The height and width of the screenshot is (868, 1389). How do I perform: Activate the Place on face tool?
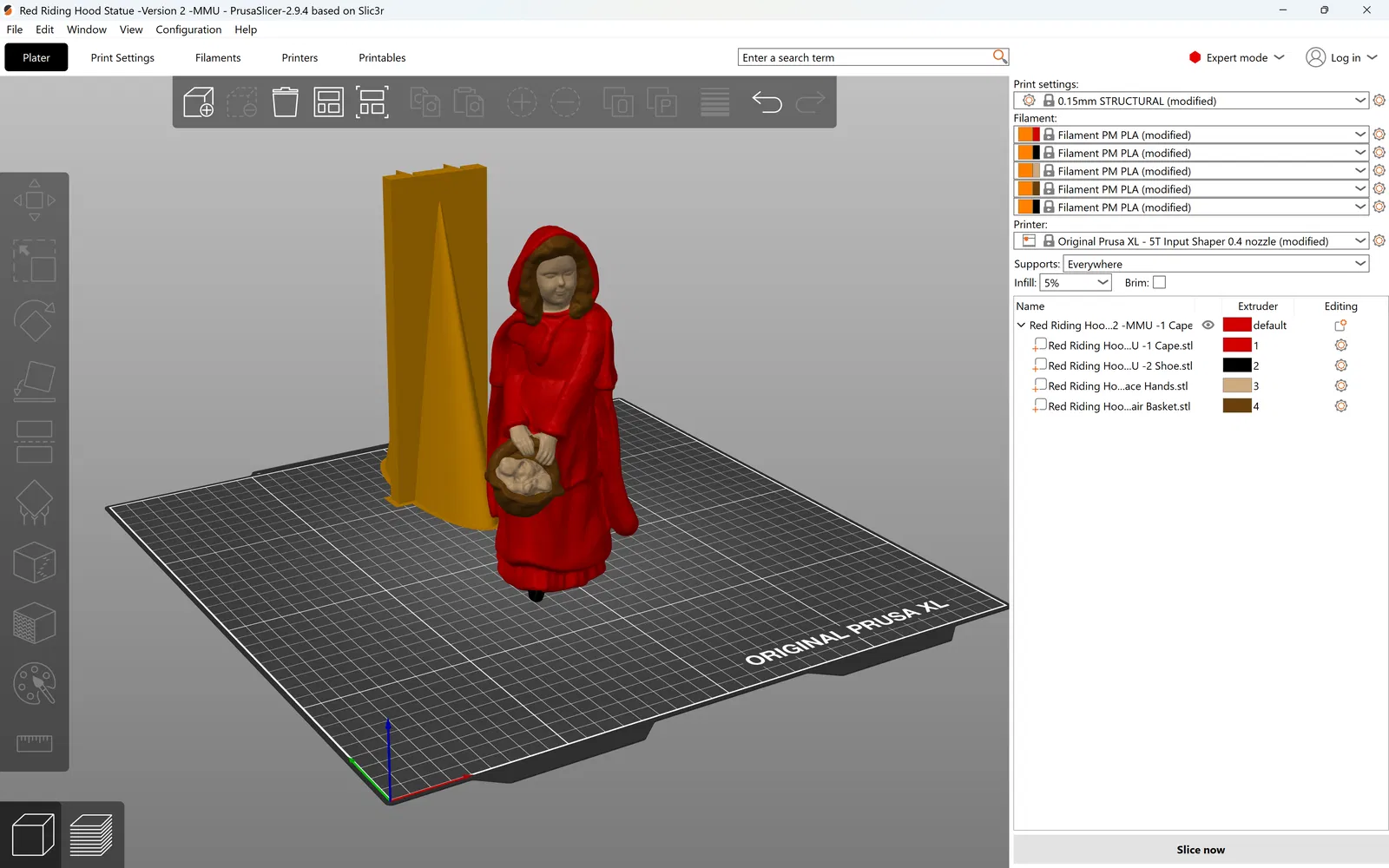coord(35,382)
